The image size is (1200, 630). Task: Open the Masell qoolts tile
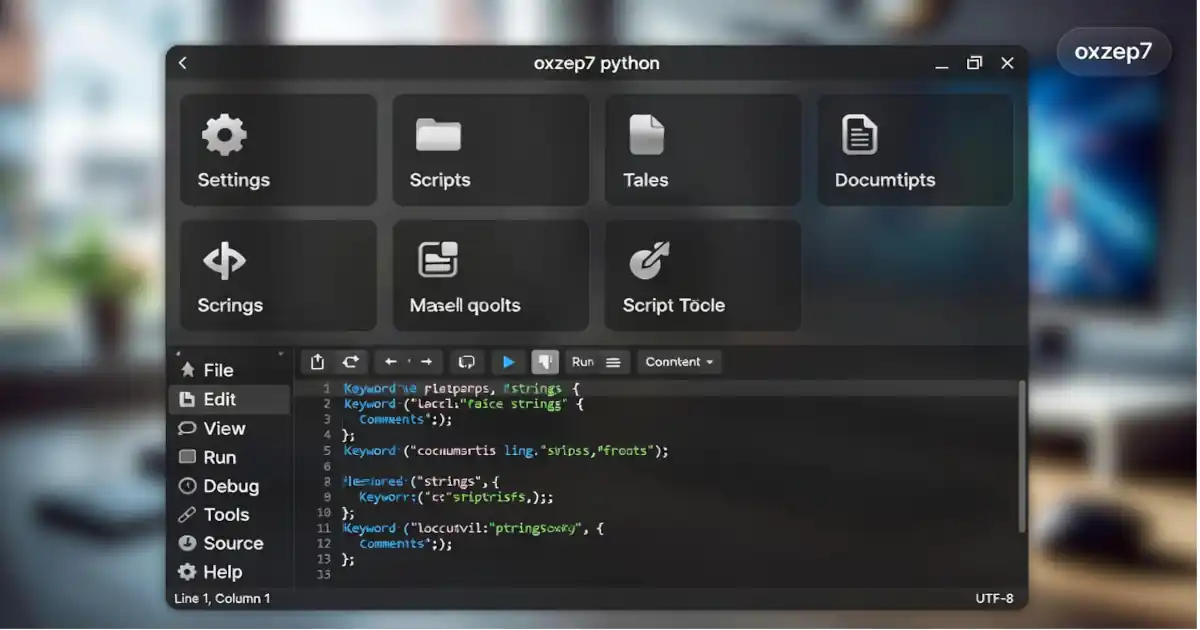click(x=490, y=275)
